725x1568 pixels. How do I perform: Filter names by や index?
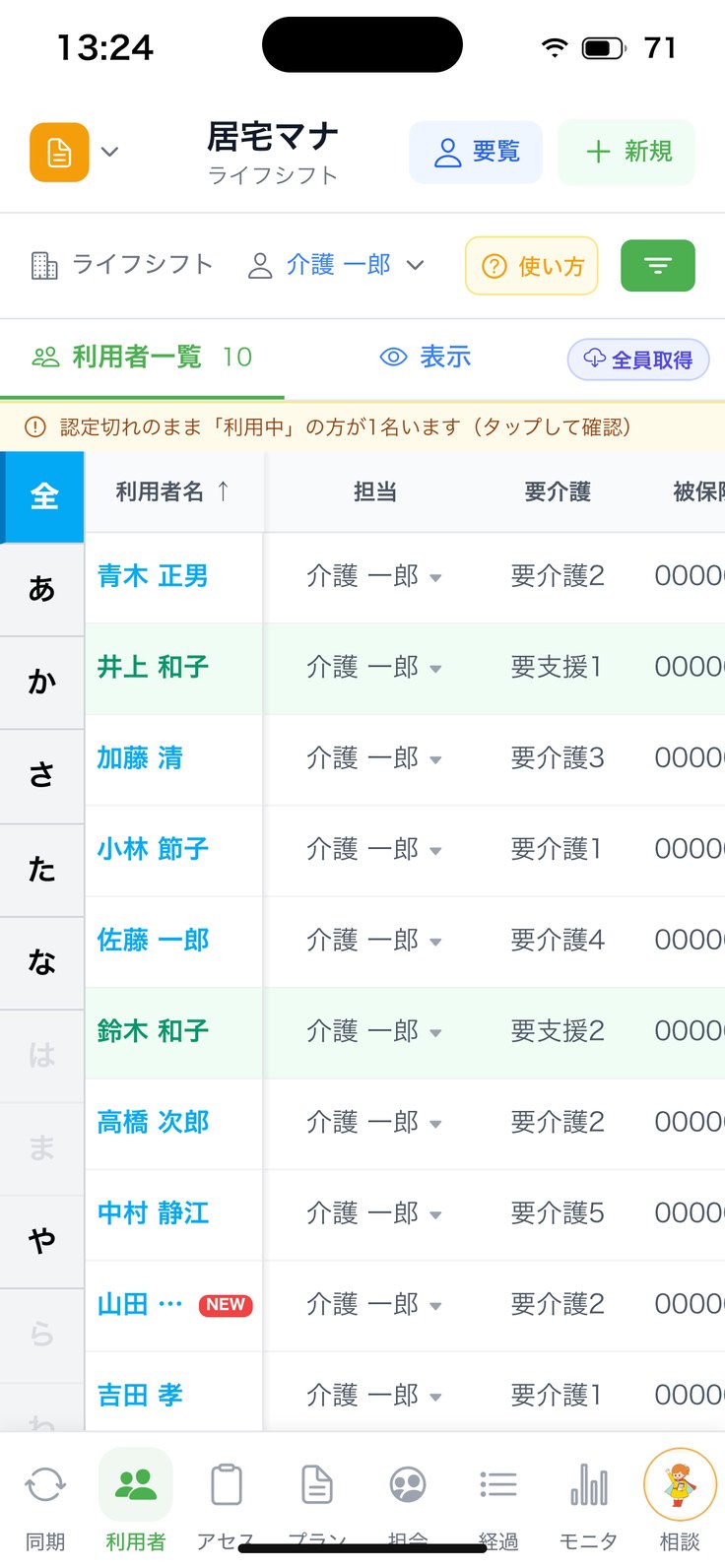point(42,1242)
